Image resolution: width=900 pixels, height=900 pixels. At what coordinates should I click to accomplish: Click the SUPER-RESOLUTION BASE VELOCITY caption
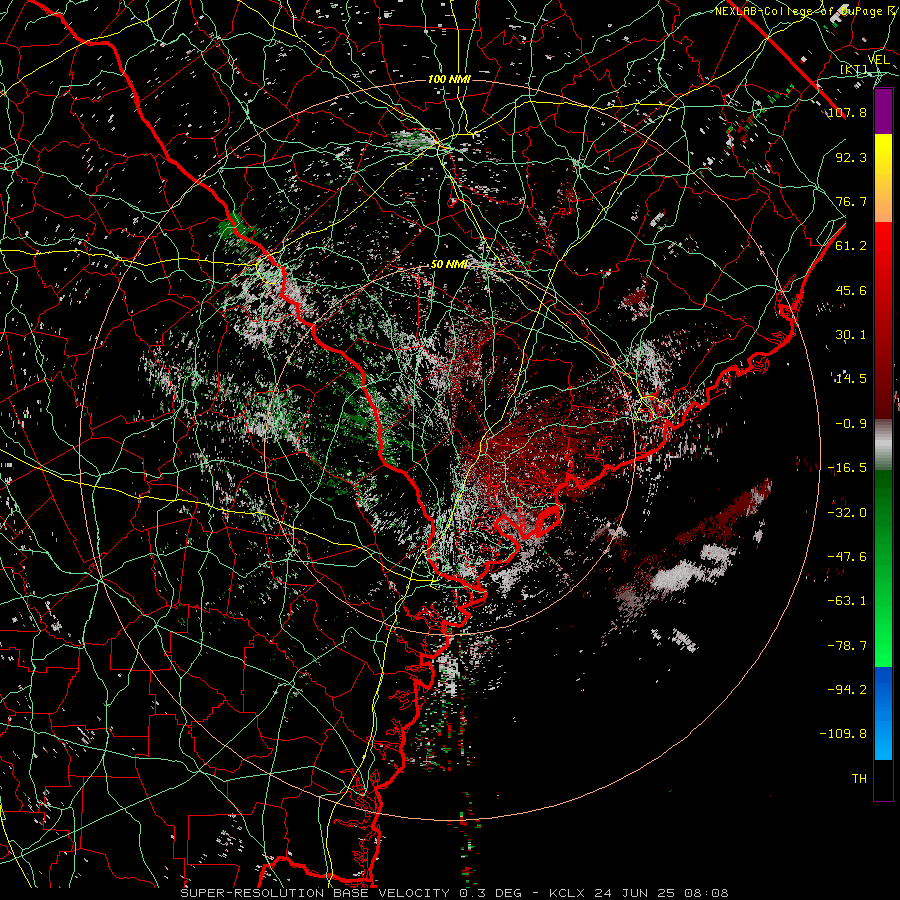pos(315,893)
